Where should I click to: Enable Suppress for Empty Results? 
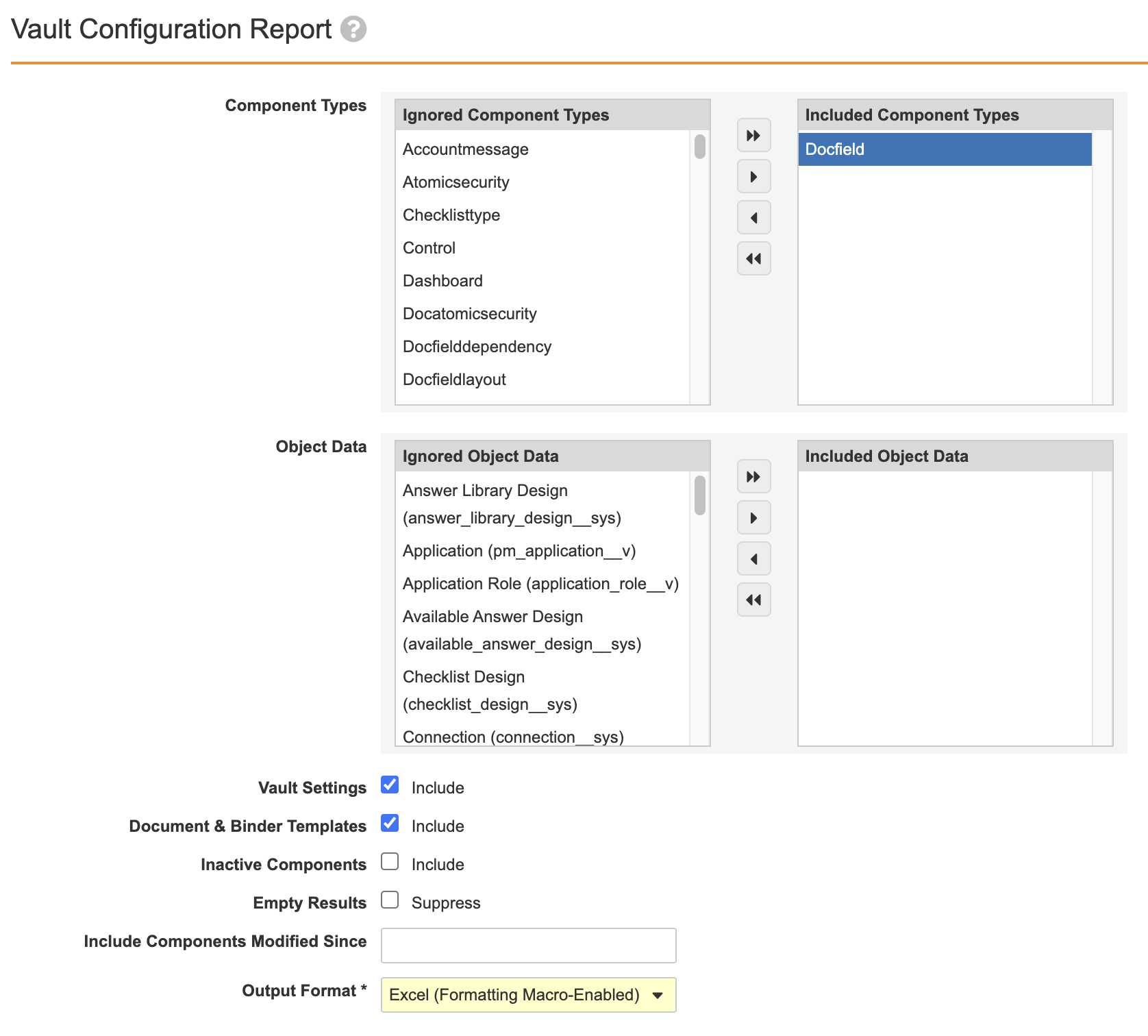390,900
